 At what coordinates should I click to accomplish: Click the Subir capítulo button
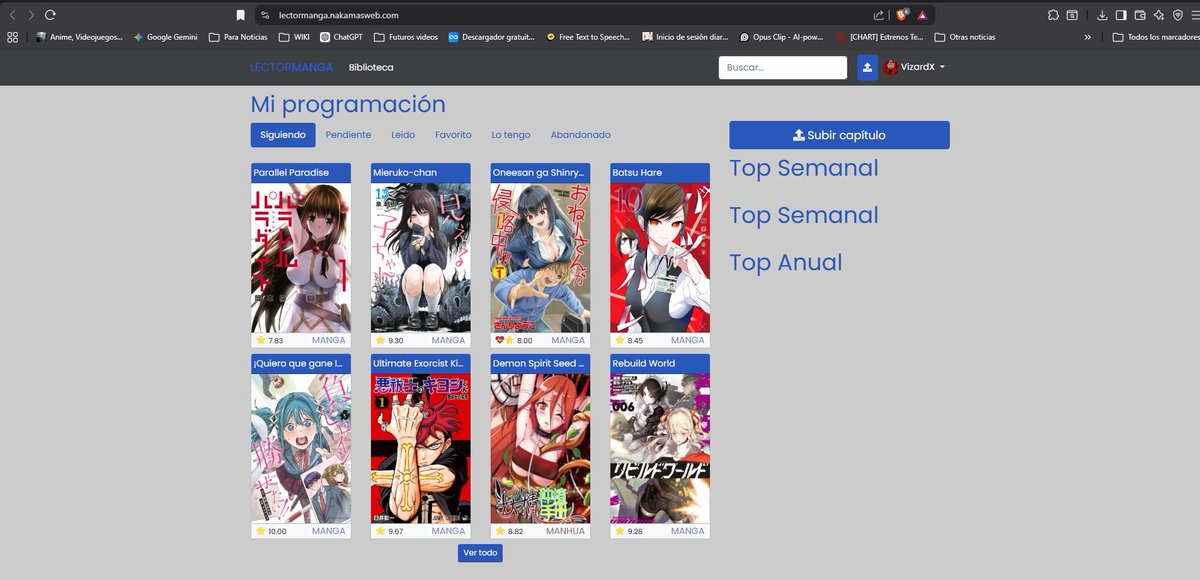coord(839,135)
